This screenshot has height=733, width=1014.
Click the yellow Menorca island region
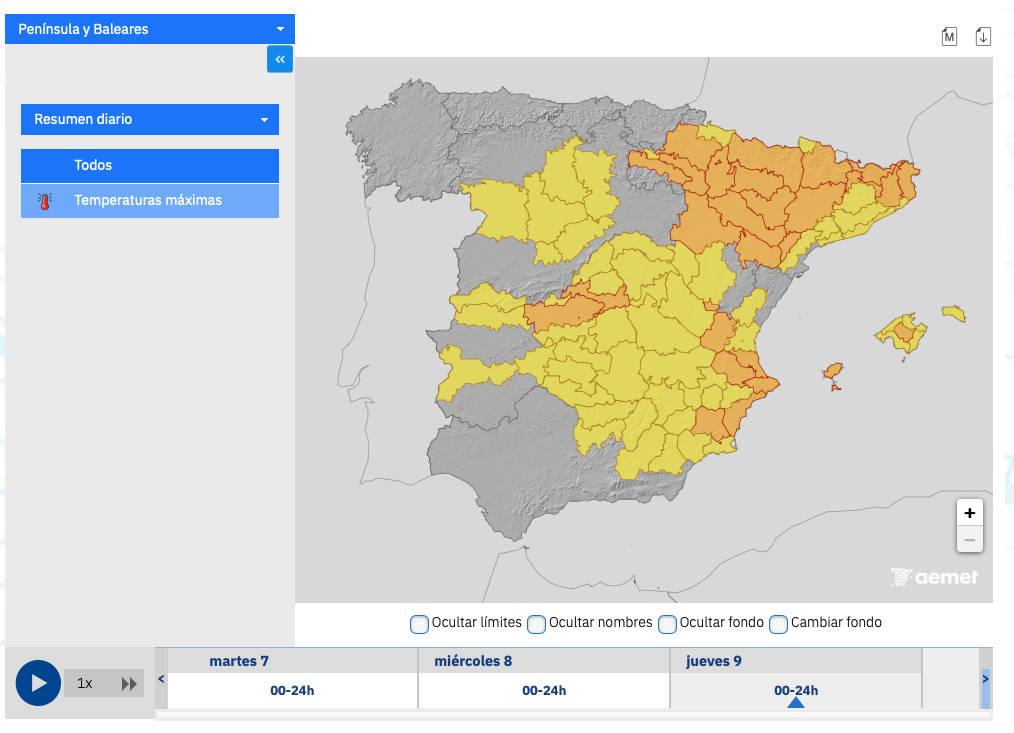954,314
